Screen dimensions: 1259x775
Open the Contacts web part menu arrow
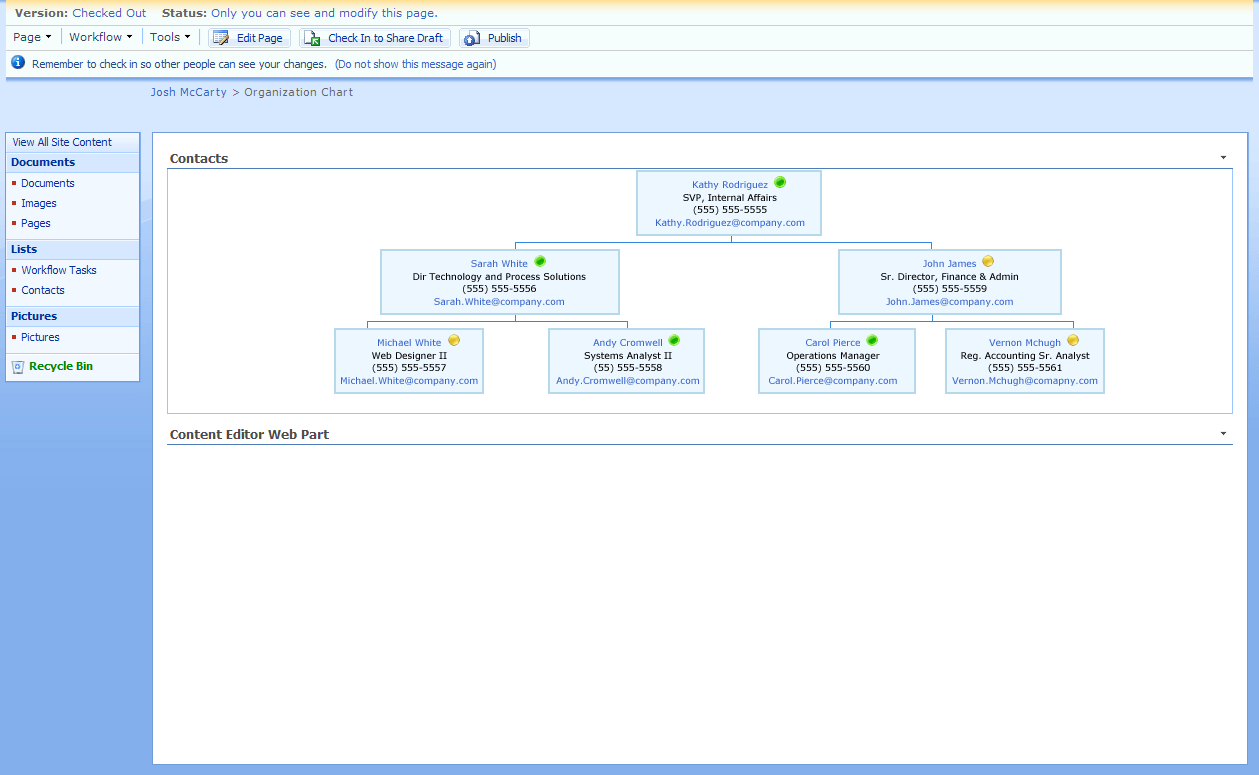[1224, 158]
